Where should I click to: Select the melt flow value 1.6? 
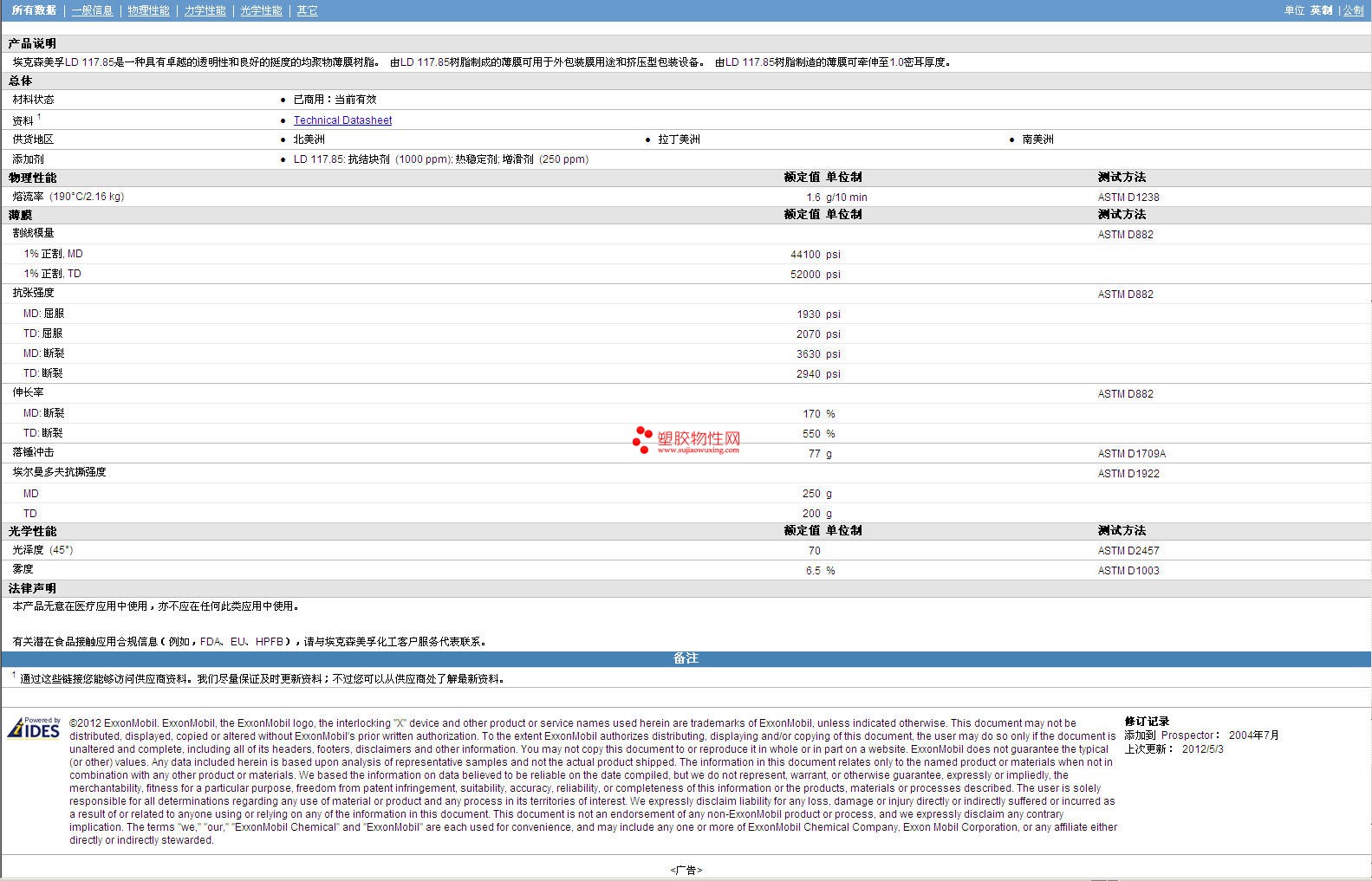pyautogui.click(x=813, y=198)
